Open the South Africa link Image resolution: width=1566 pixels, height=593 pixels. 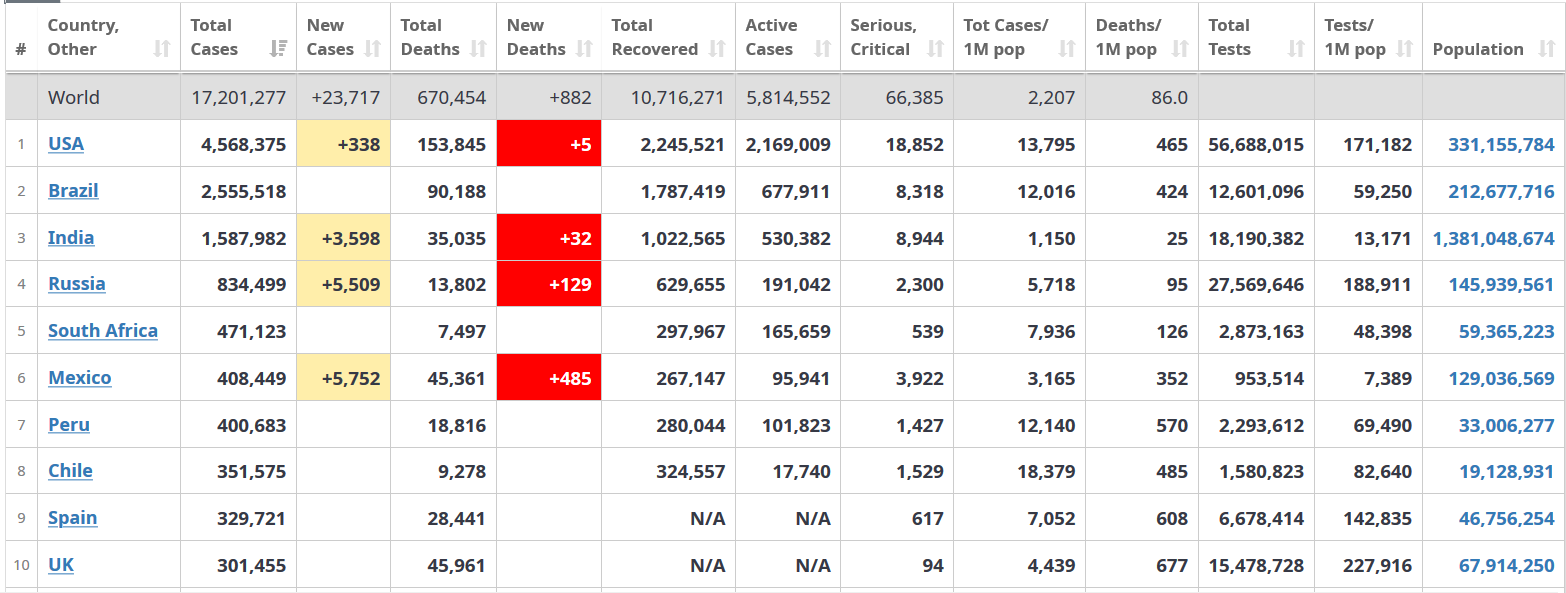(103, 331)
